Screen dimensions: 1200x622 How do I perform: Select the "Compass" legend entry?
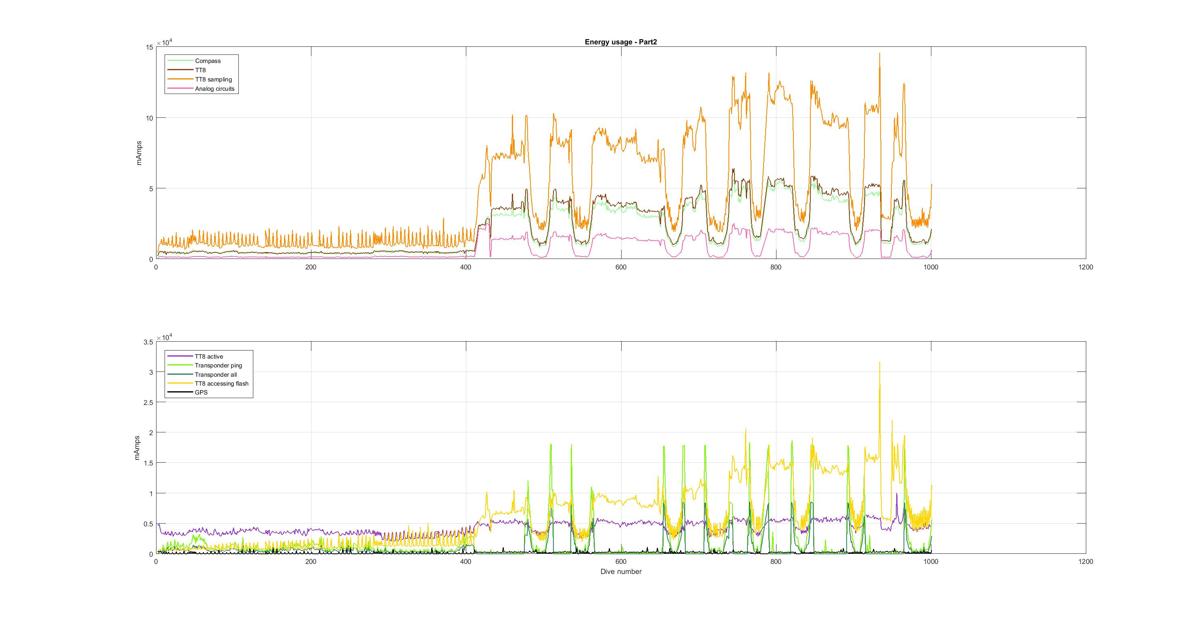208,61
